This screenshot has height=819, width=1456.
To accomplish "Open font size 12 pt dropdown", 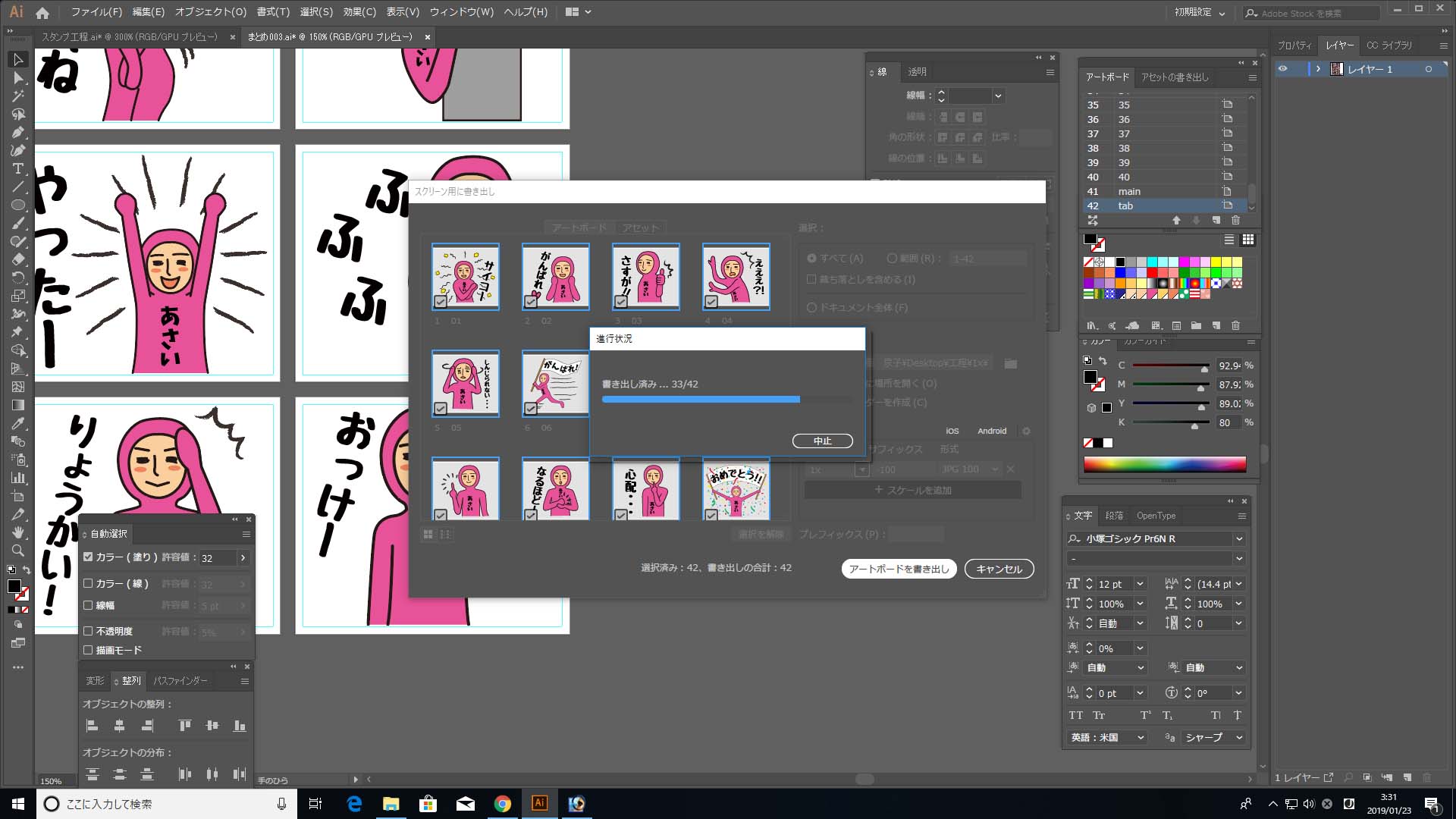I will (x=1140, y=584).
